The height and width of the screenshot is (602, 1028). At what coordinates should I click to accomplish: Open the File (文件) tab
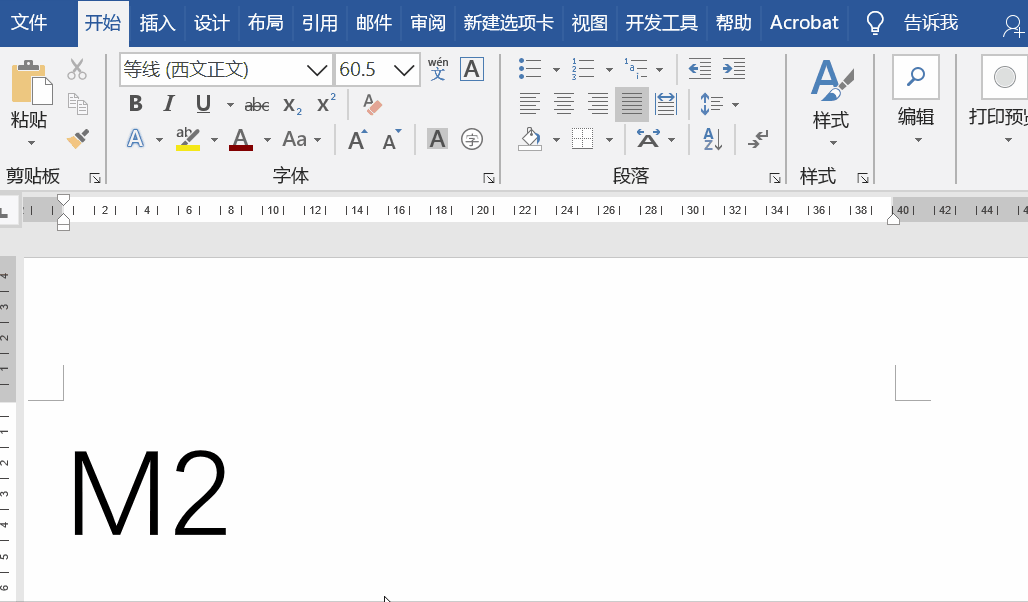(30, 23)
